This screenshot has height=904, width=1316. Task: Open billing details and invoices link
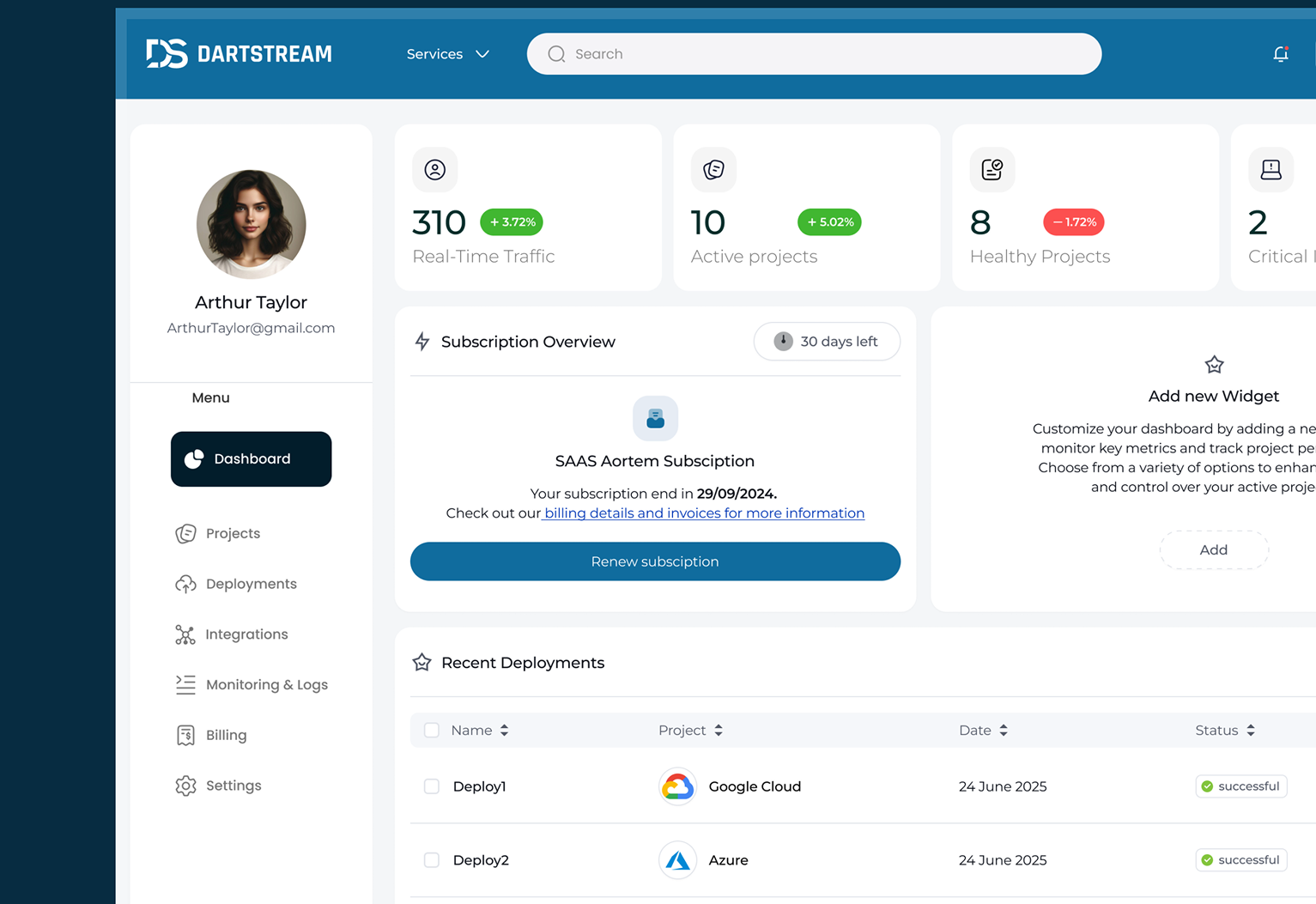click(704, 513)
